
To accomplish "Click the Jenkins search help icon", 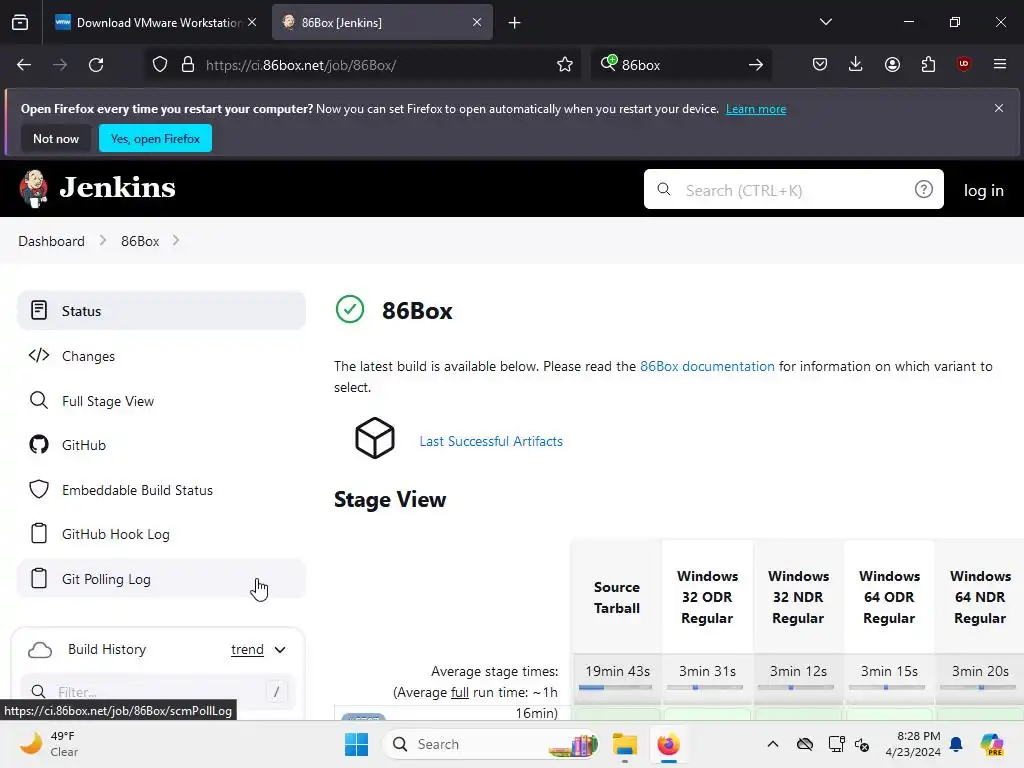I will coord(923,189).
